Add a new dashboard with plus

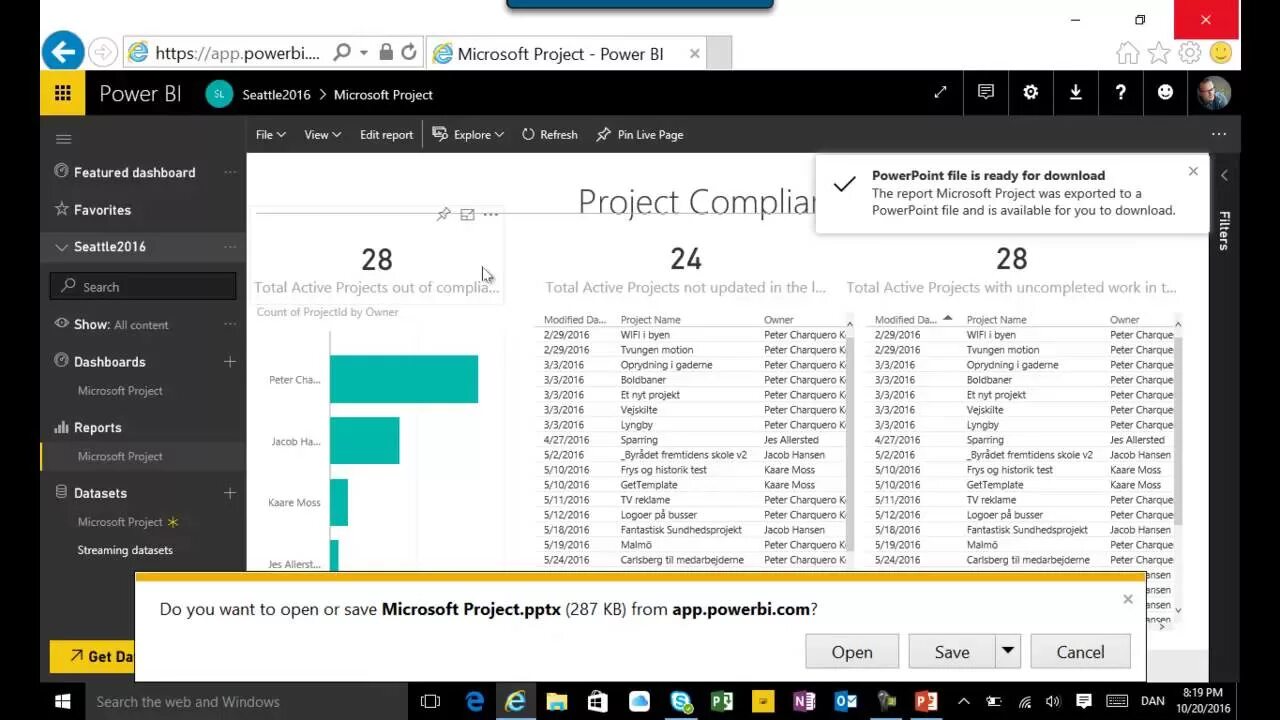[229, 361]
